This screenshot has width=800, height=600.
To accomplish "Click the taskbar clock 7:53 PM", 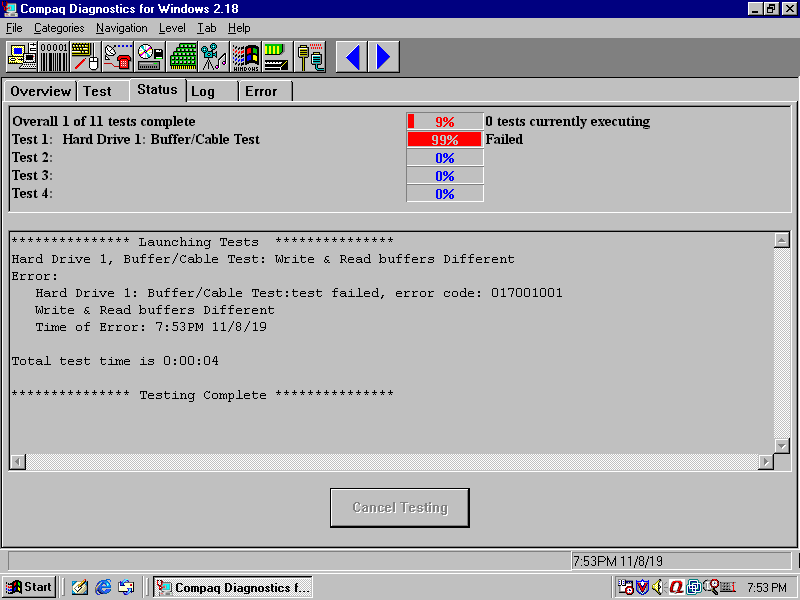I will [767, 588].
